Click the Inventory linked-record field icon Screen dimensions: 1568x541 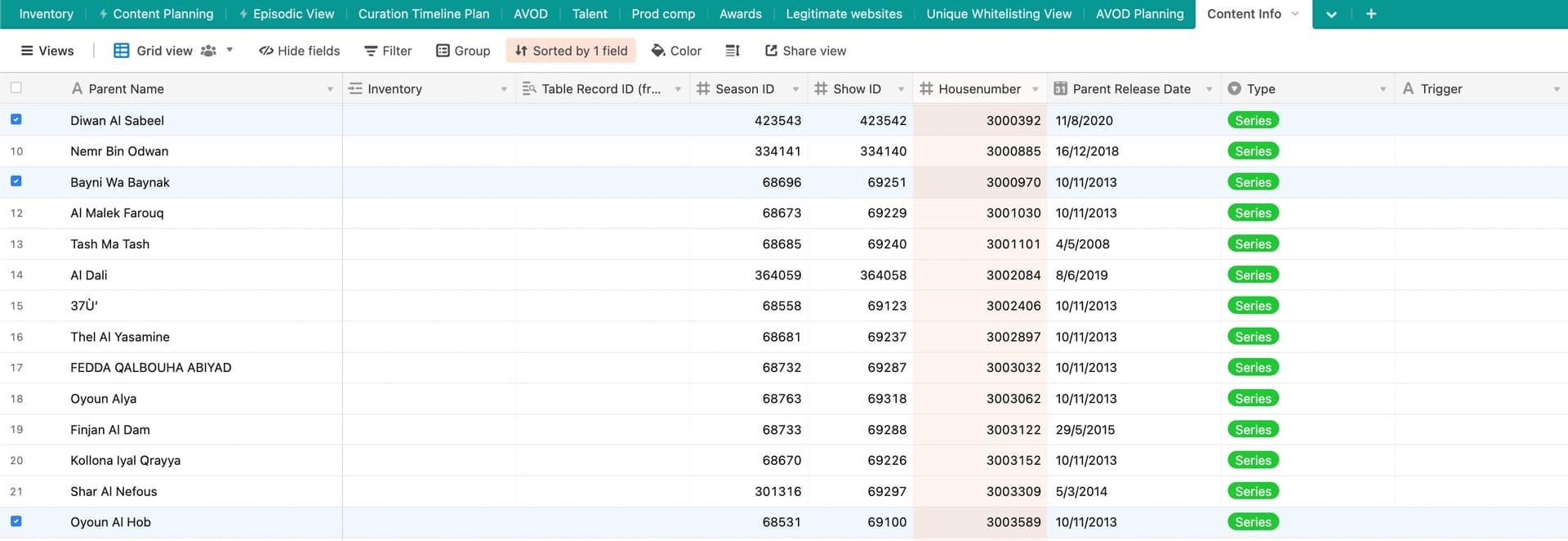pyautogui.click(x=355, y=88)
